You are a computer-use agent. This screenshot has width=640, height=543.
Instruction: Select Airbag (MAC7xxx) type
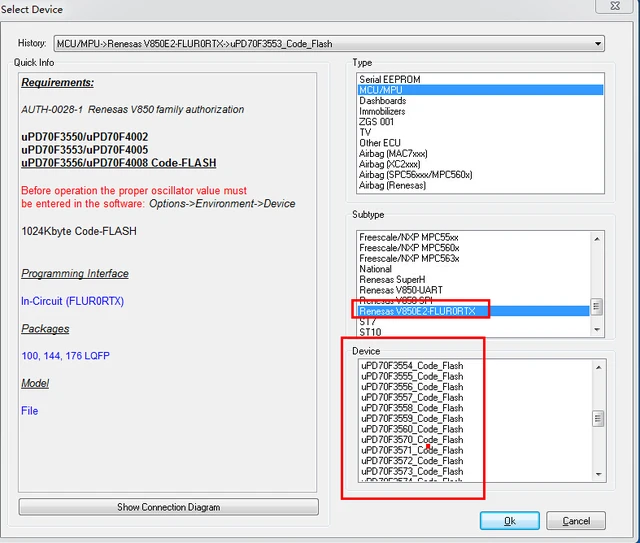(480, 154)
